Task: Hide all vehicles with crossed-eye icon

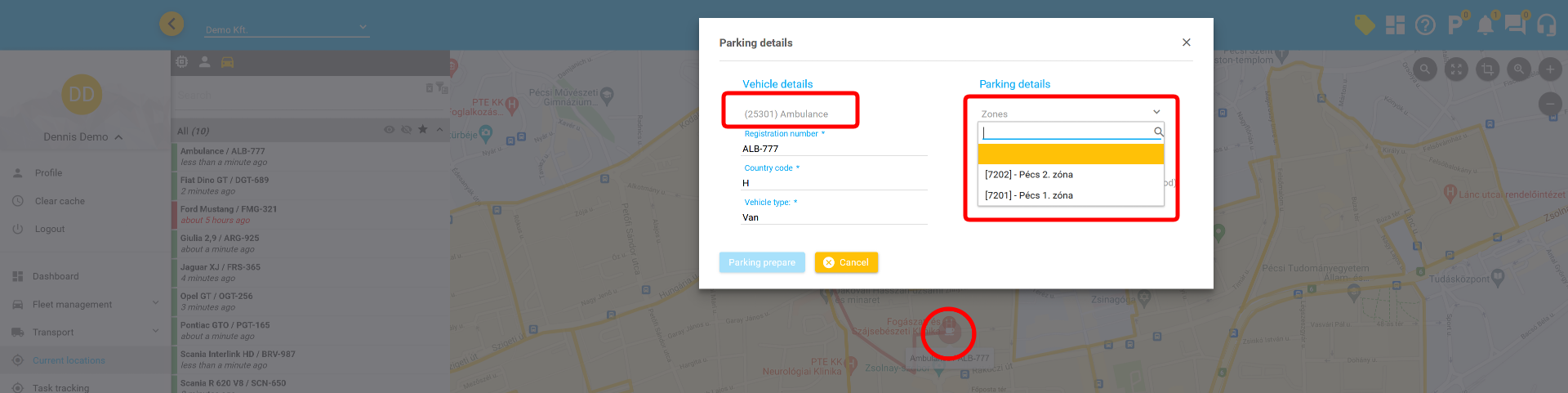Action: tap(406, 130)
